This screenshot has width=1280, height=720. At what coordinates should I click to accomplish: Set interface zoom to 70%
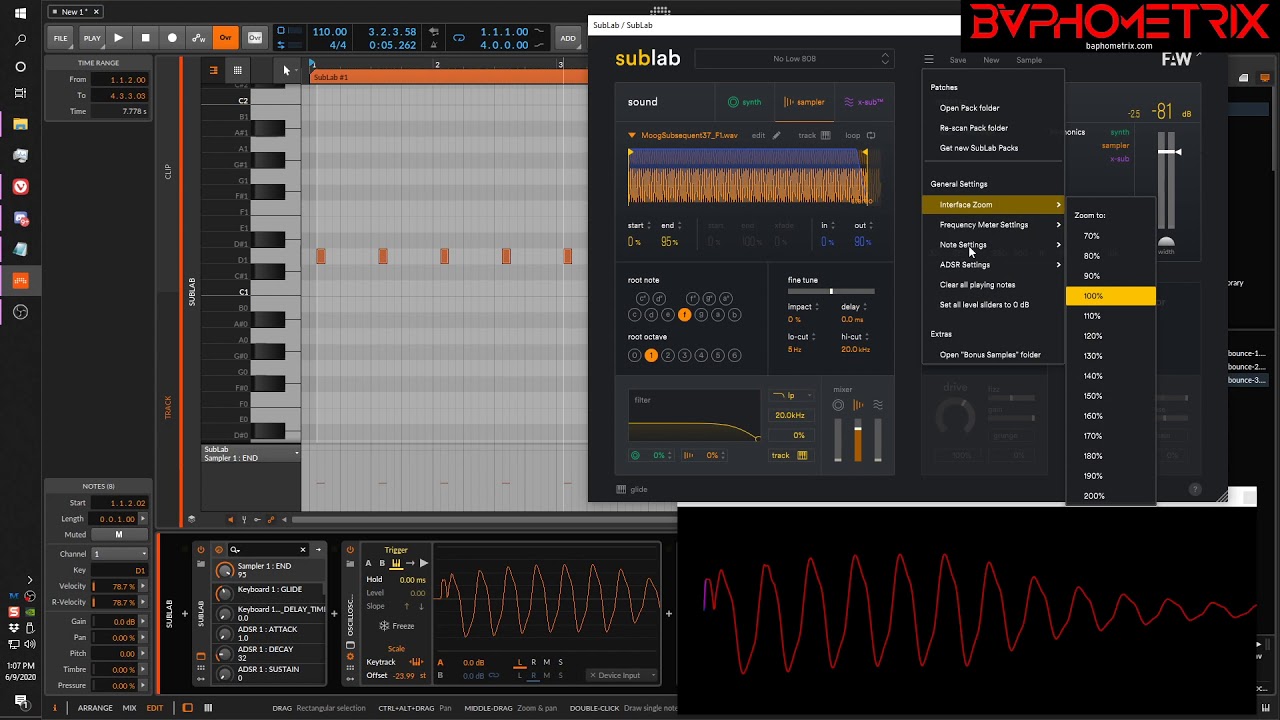pos(1111,236)
